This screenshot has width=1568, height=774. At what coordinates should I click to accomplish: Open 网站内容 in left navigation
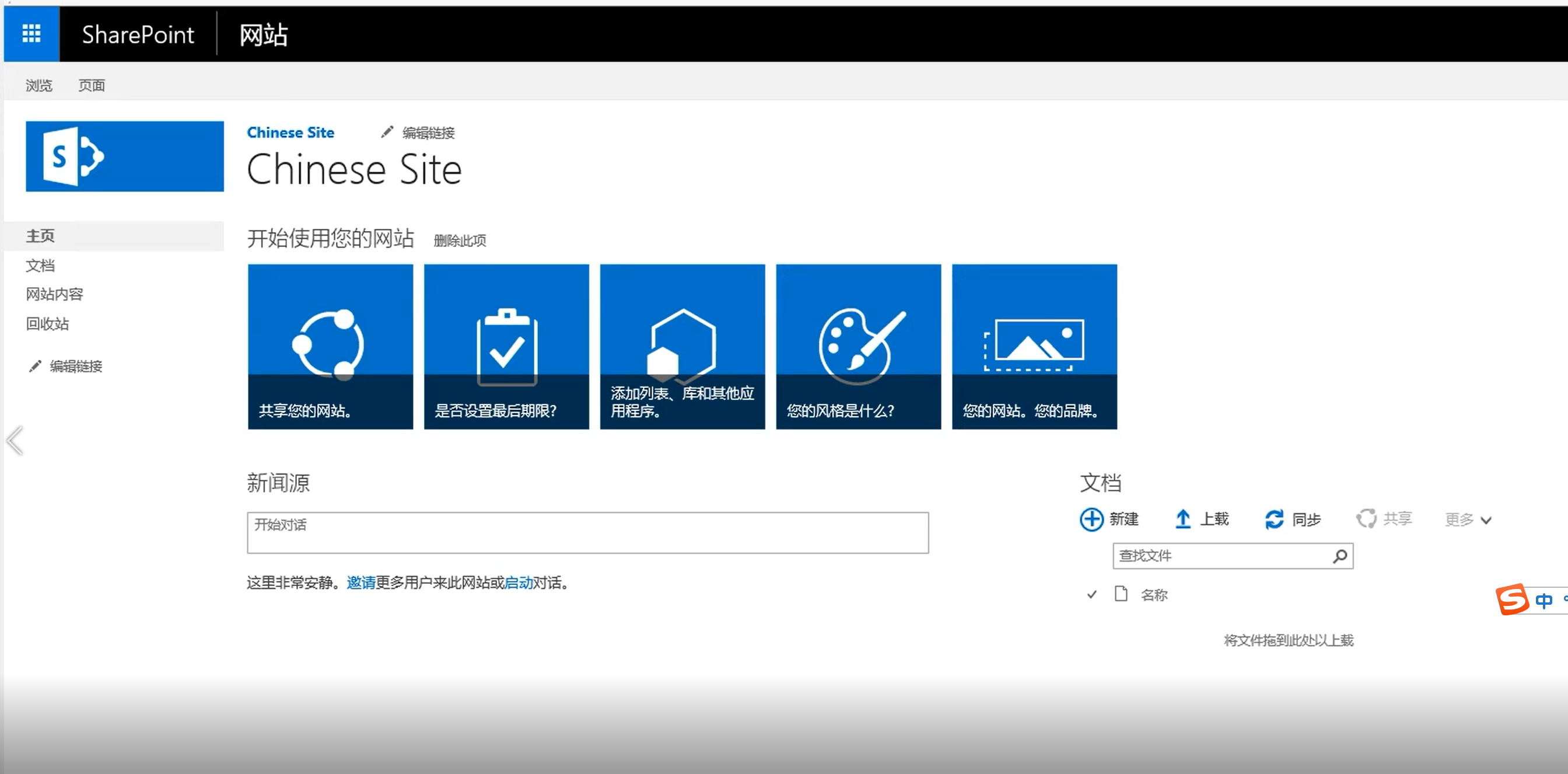[x=54, y=294]
